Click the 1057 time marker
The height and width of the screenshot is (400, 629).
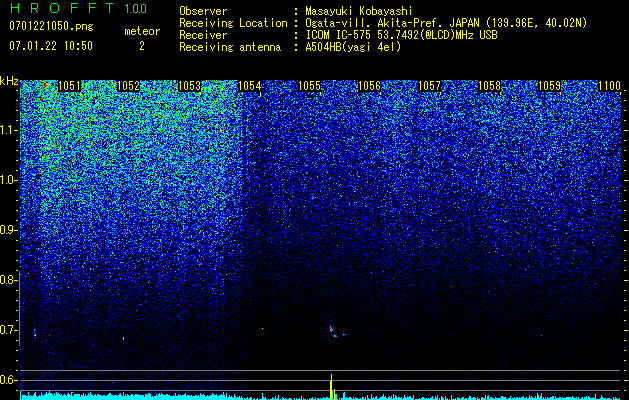[x=429, y=86]
